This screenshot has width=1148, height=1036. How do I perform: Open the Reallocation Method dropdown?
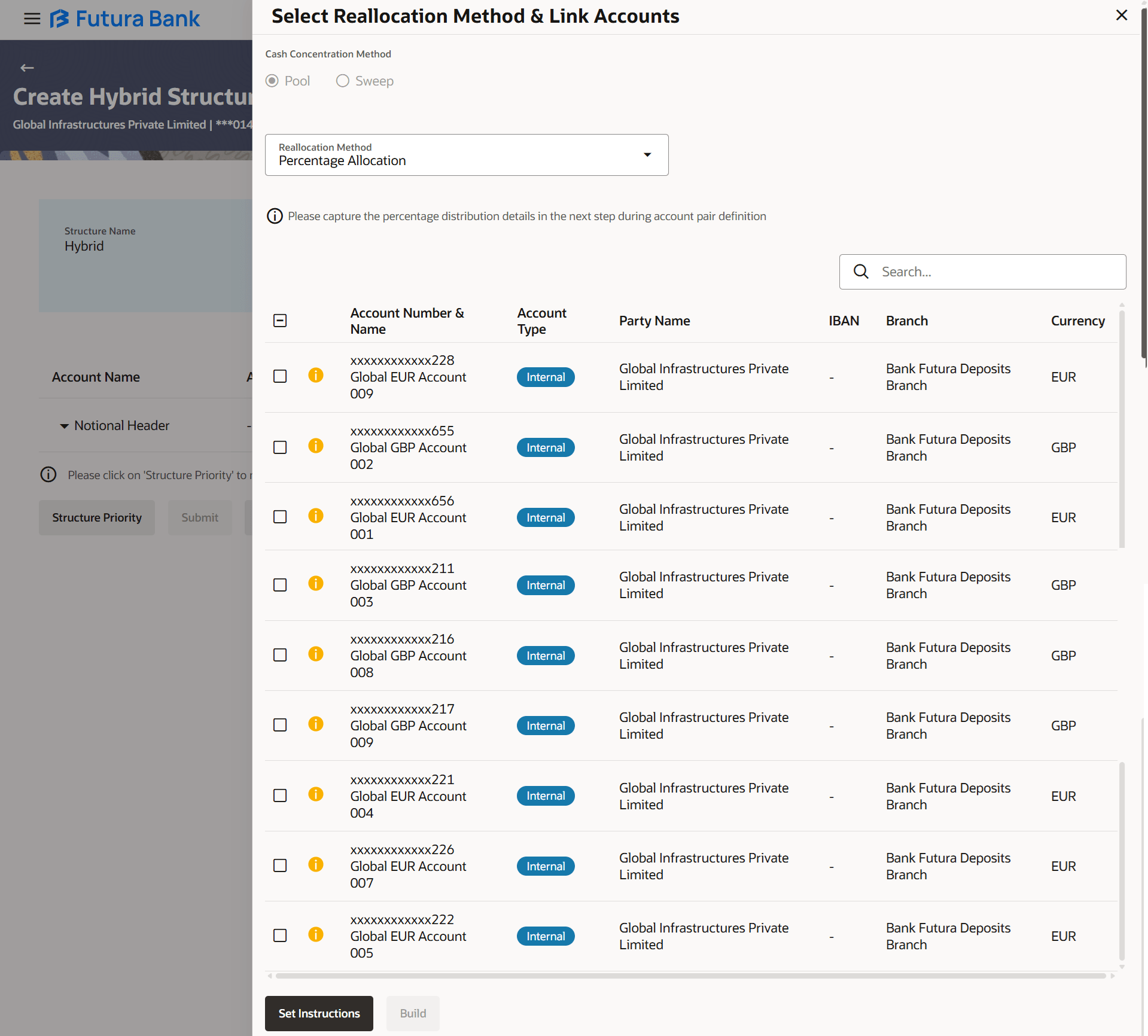pos(467,155)
